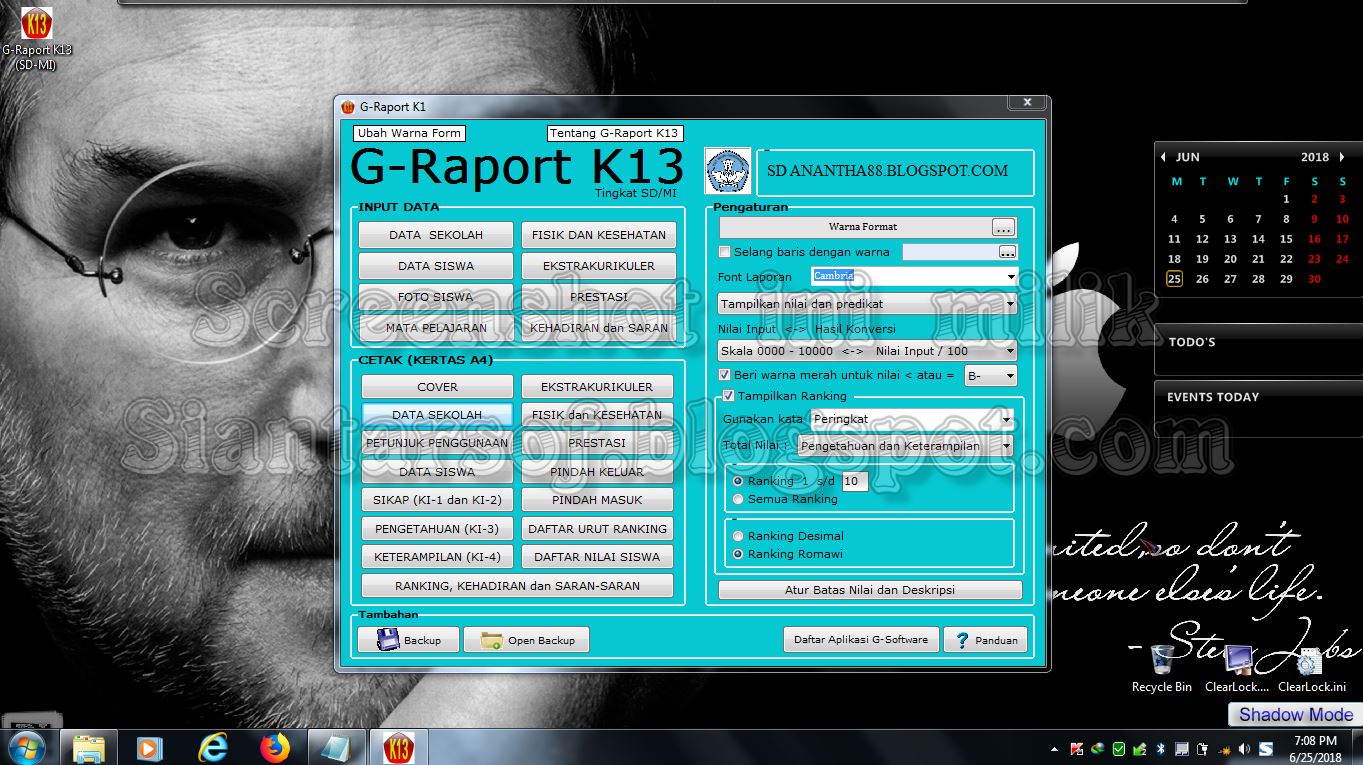Click the light-blue row color swatch
Image resolution: width=1363 pixels, height=765 pixels.
point(948,252)
